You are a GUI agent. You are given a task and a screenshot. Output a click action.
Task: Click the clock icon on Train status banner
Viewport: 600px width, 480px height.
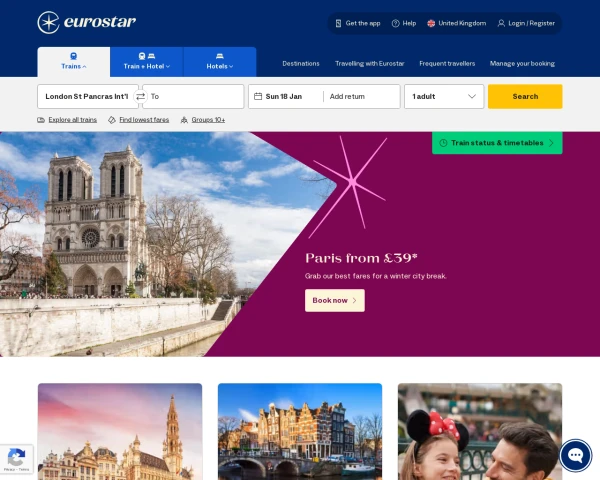443,143
